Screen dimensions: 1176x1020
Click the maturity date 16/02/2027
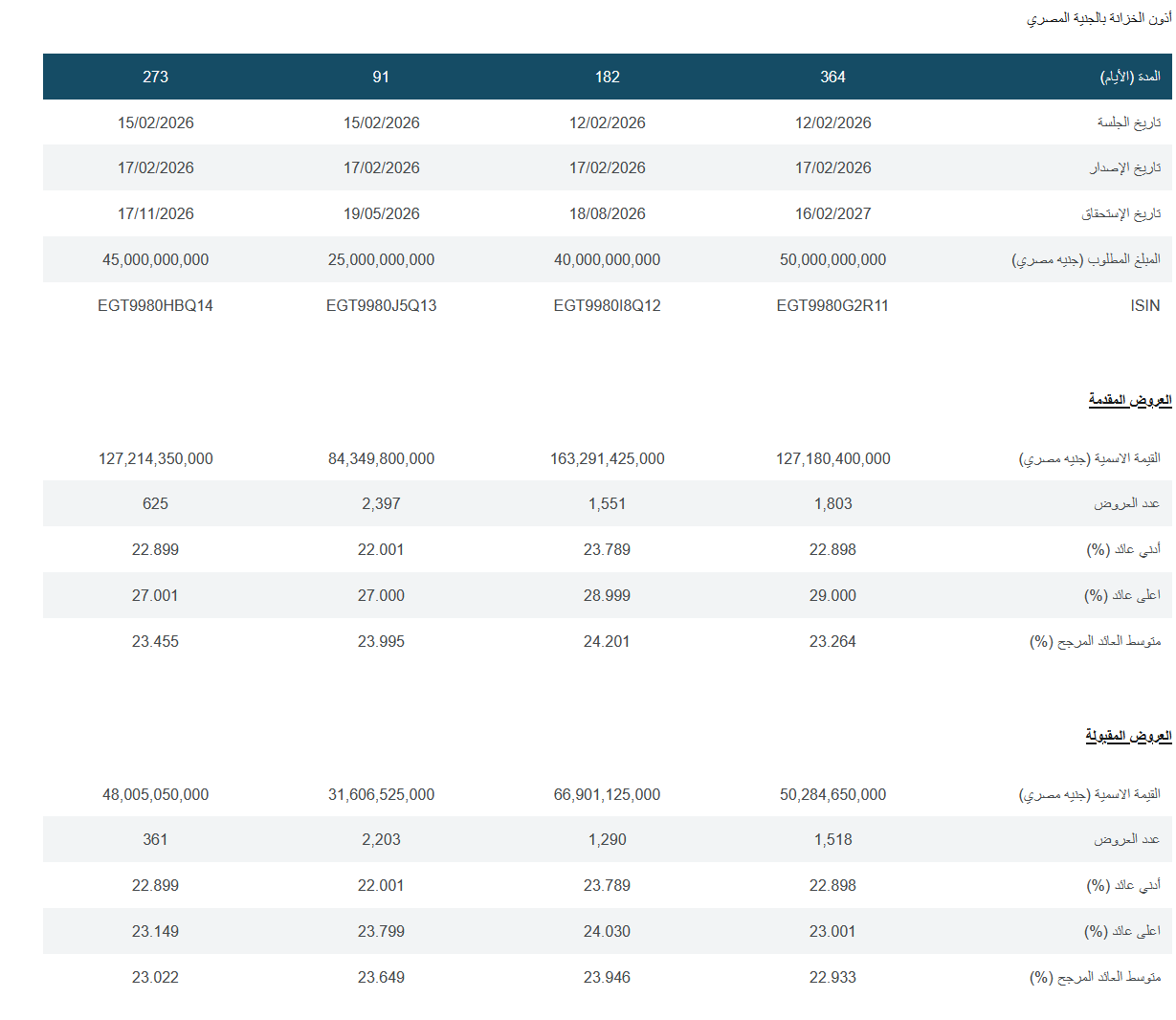click(x=832, y=214)
